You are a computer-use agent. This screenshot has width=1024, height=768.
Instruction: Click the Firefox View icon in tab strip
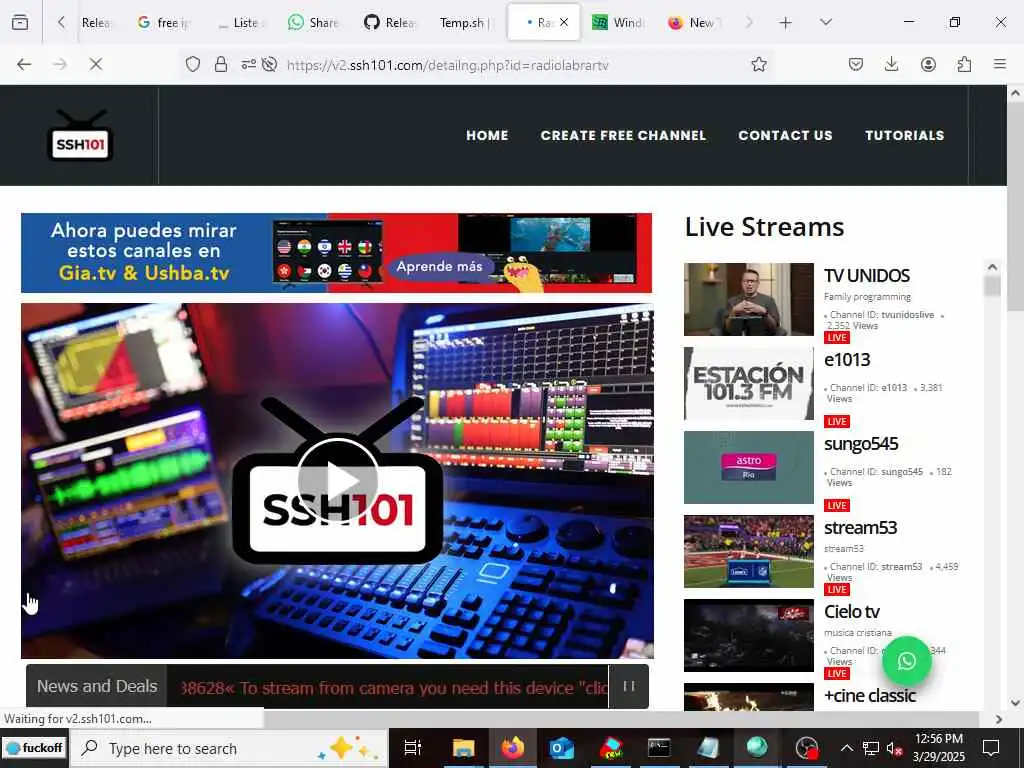[20, 22]
